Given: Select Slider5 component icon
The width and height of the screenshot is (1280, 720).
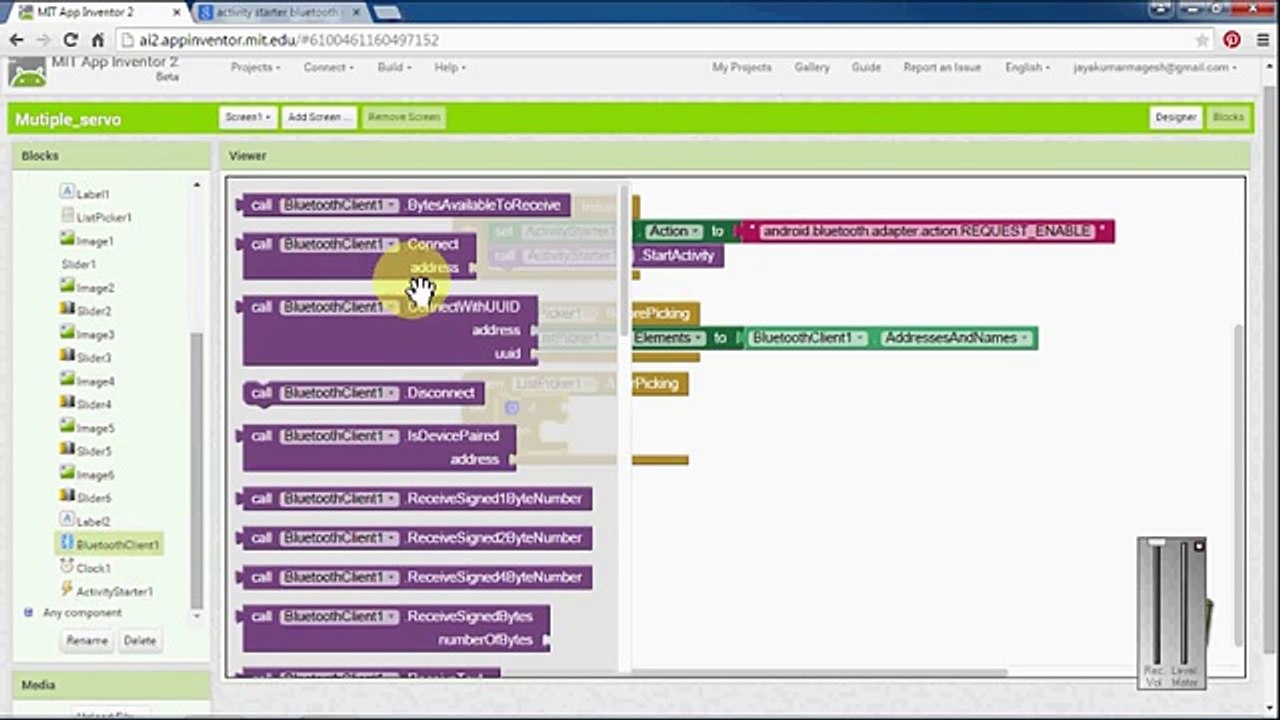Looking at the screenshot, I should pyautogui.click(x=67, y=450).
